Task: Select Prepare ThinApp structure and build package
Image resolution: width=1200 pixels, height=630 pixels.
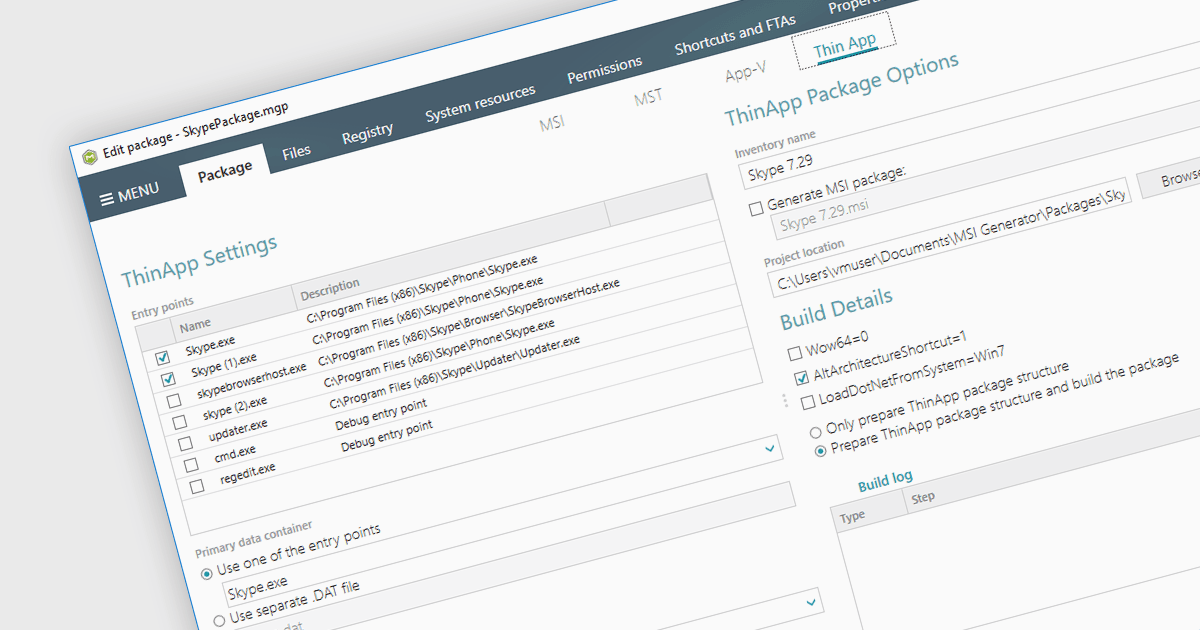Action: point(821,451)
